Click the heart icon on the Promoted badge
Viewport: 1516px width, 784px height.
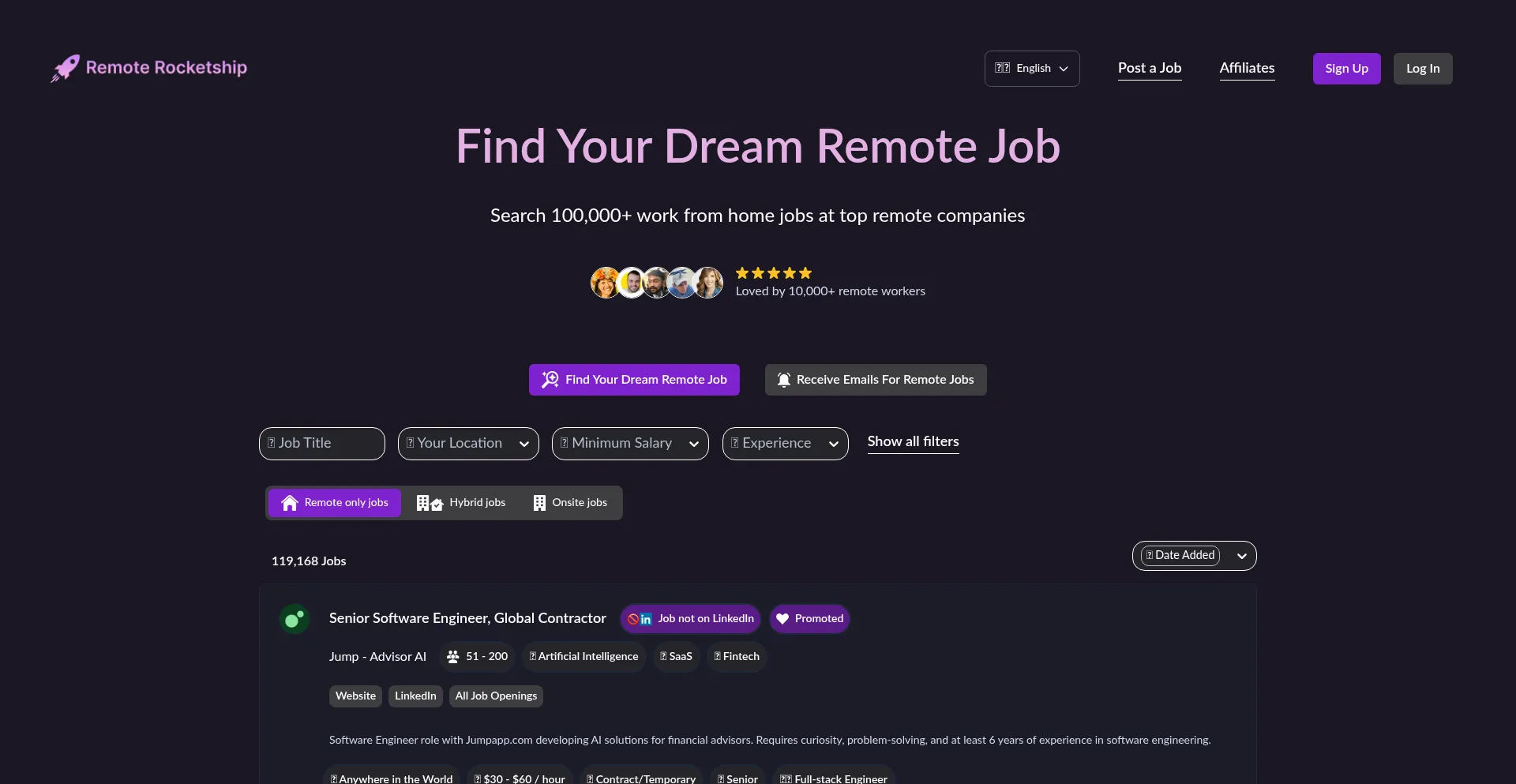pos(782,619)
